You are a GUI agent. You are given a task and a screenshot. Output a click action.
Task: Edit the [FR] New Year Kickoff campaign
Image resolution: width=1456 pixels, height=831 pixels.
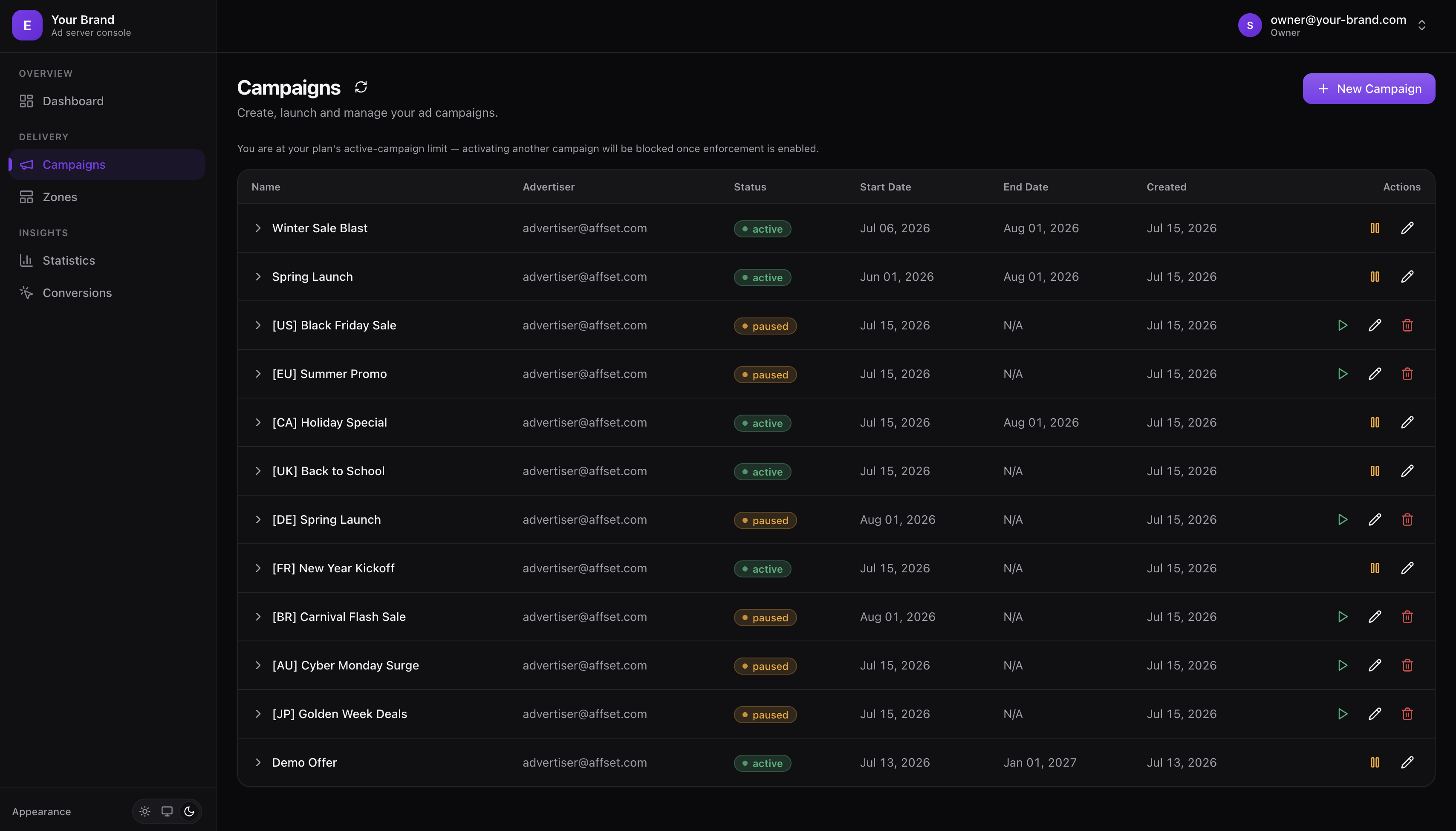(1407, 568)
